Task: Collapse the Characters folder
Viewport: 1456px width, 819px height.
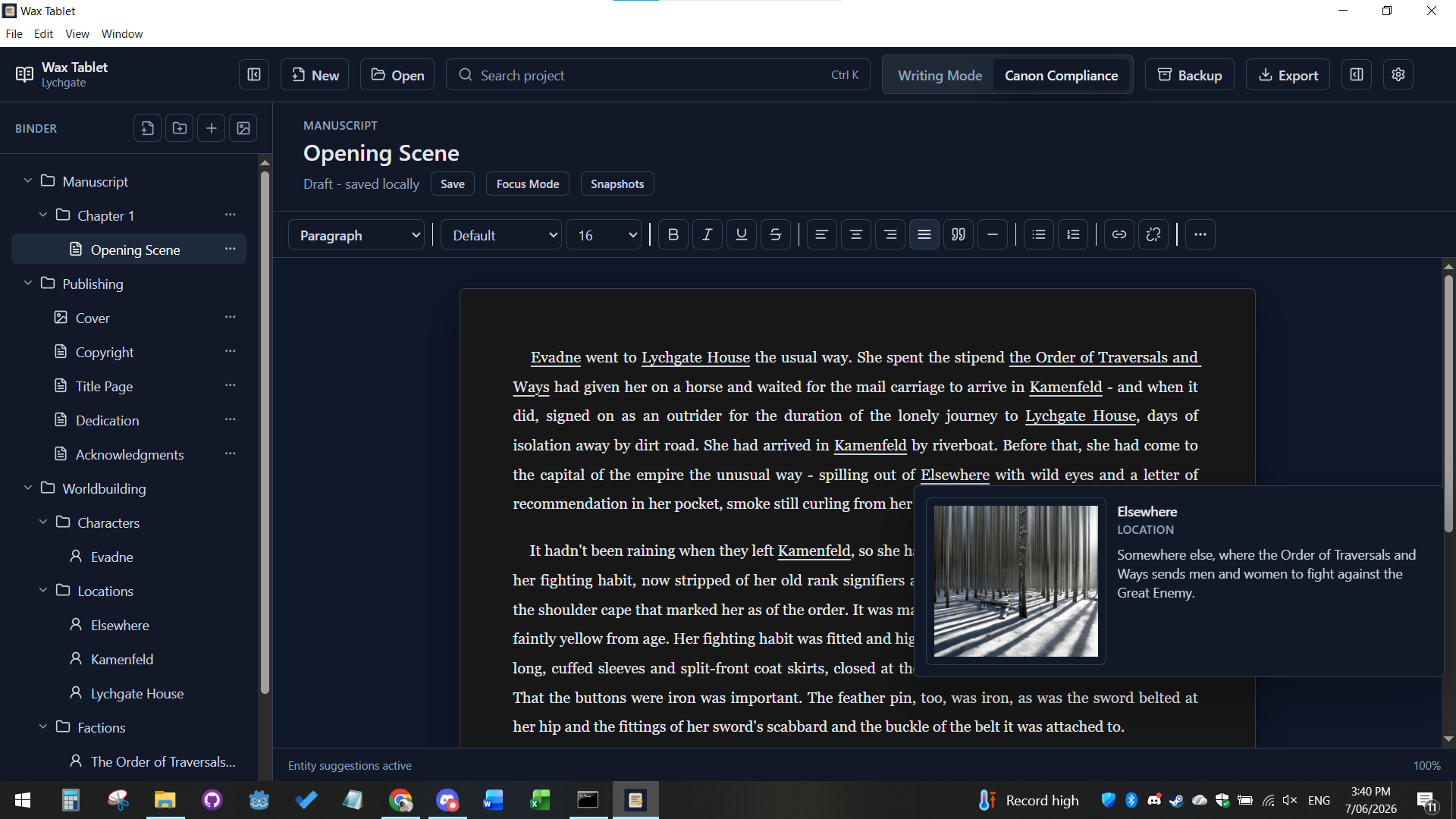Action: point(43,522)
